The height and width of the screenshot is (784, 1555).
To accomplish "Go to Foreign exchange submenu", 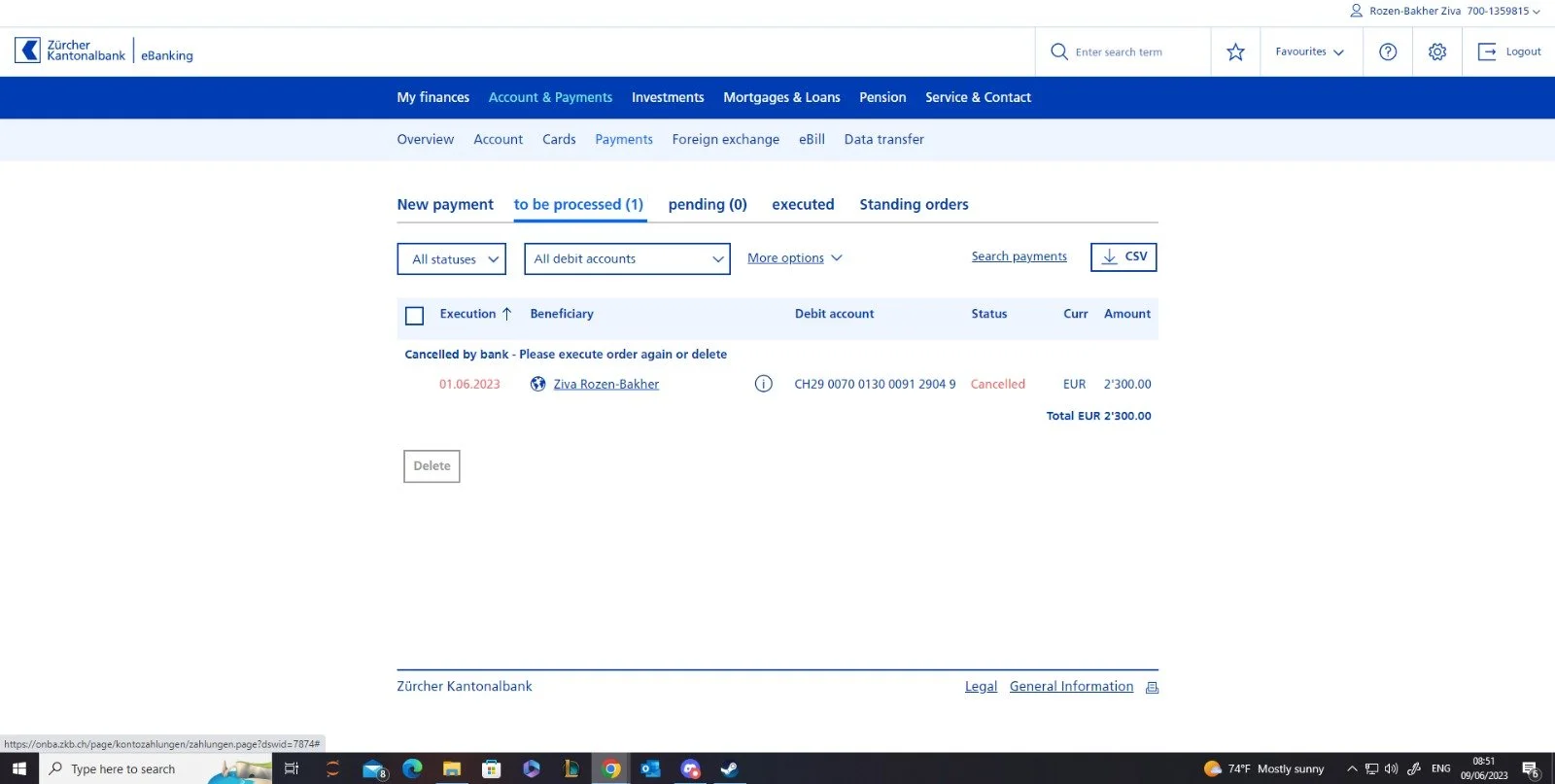I will [725, 139].
